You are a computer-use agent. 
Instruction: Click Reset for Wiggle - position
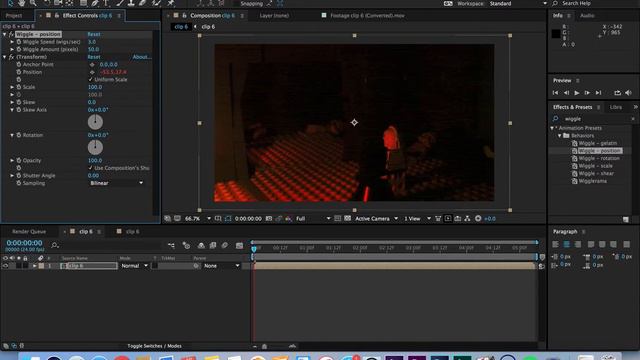(x=94, y=34)
